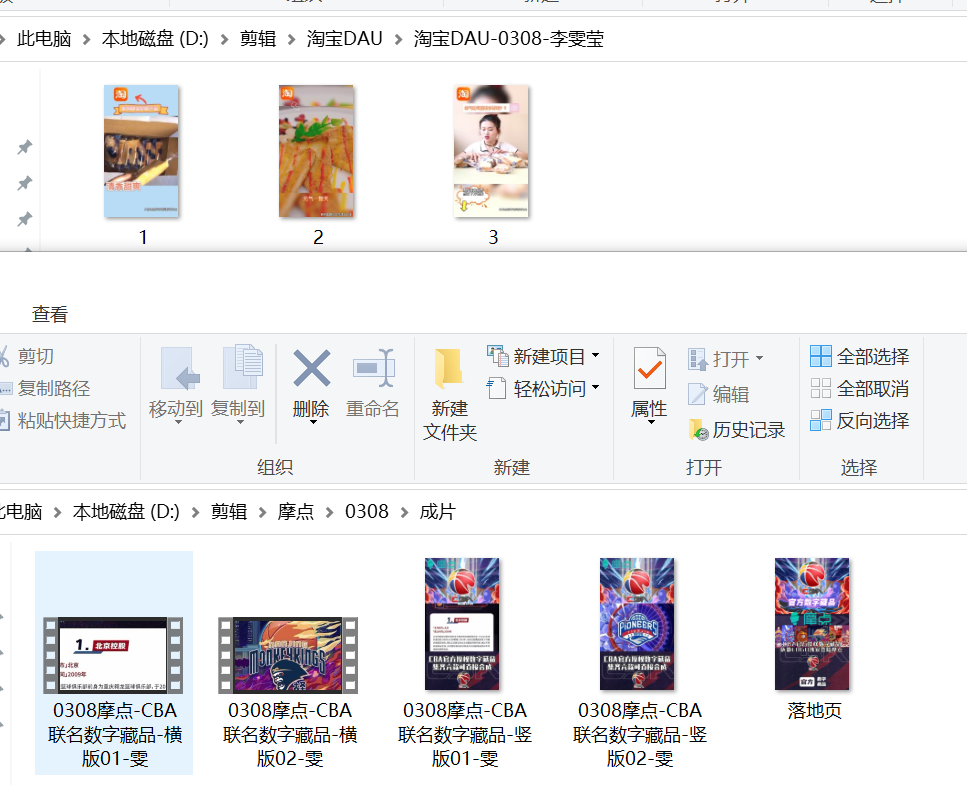The width and height of the screenshot is (967, 785).
Task: Click Paste shortcut (粘贴快捷方式)
Action: (64, 421)
